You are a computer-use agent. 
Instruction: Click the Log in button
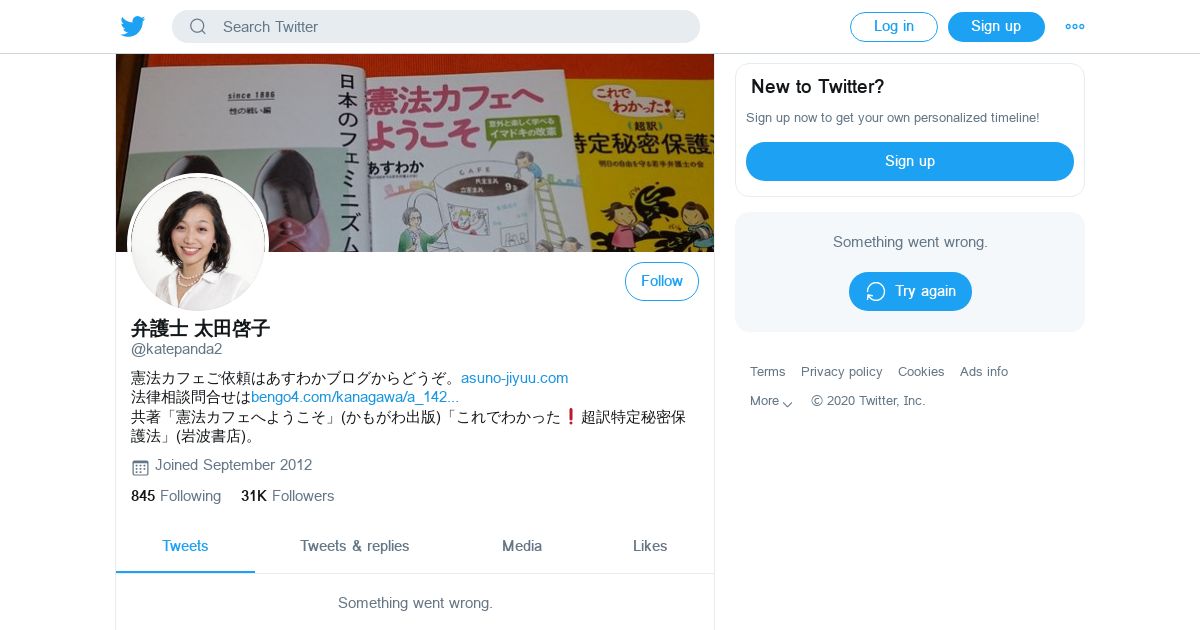894,27
